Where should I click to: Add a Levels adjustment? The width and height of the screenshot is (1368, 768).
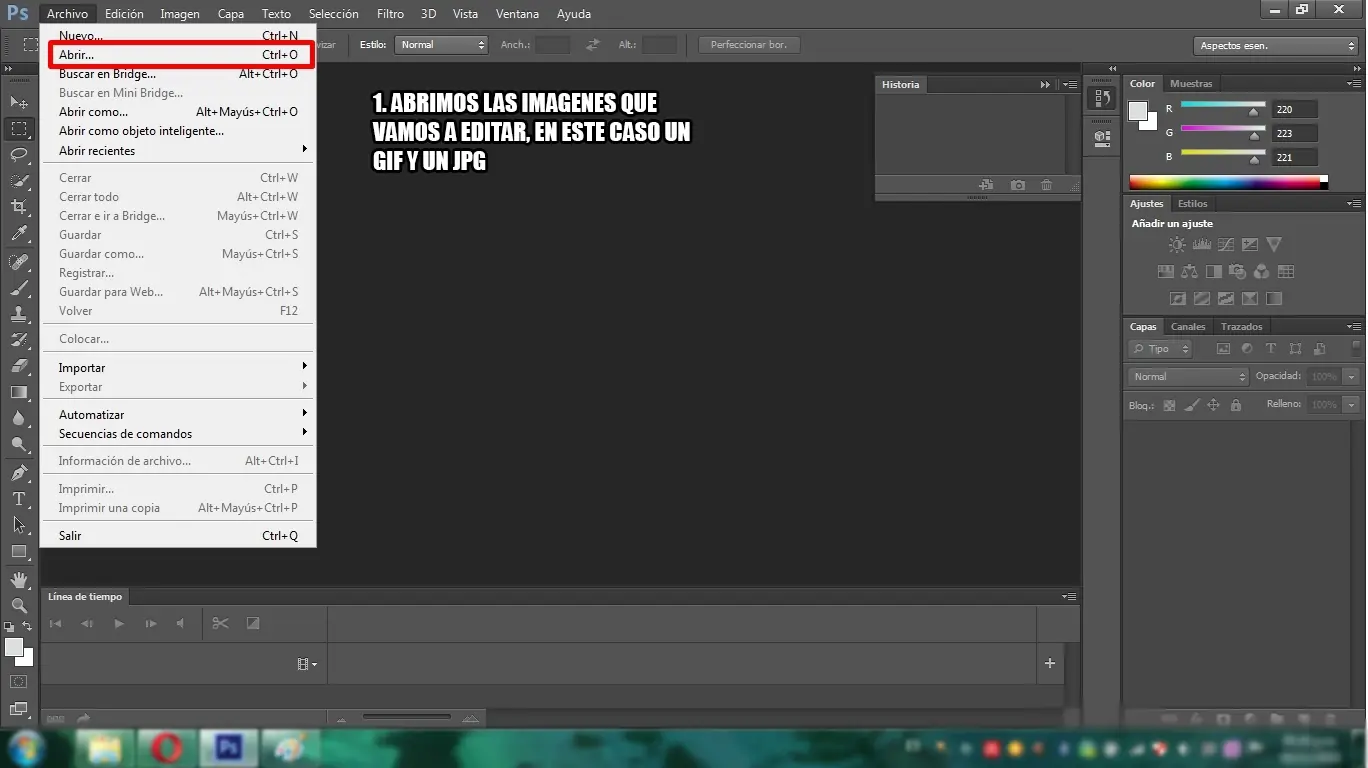point(1201,244)
